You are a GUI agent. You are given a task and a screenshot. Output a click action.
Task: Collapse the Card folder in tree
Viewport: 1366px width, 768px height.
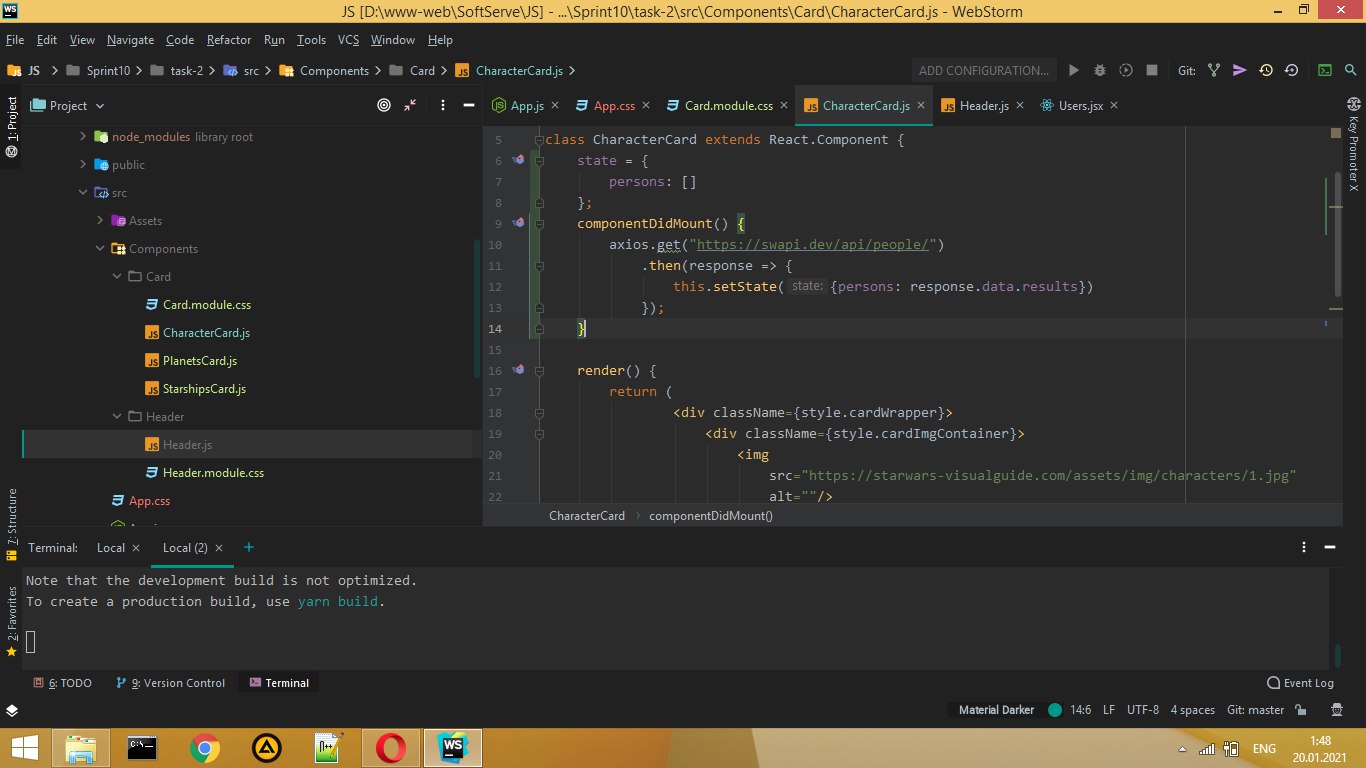pos(117,277)
